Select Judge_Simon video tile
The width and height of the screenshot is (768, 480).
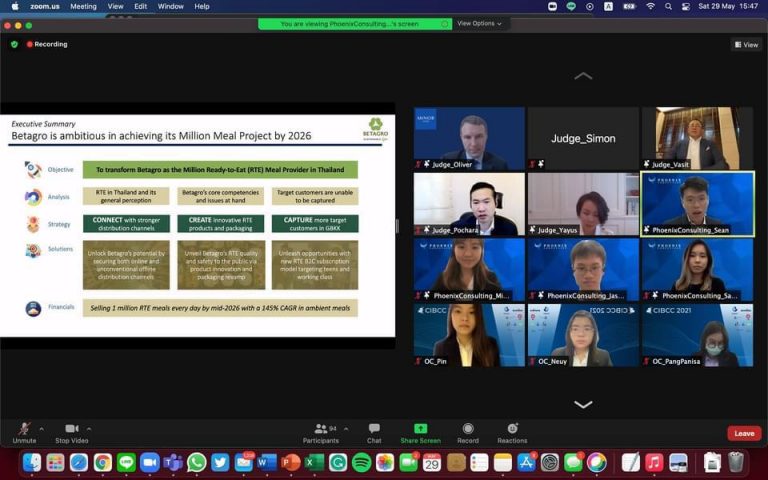coord(583,139)
